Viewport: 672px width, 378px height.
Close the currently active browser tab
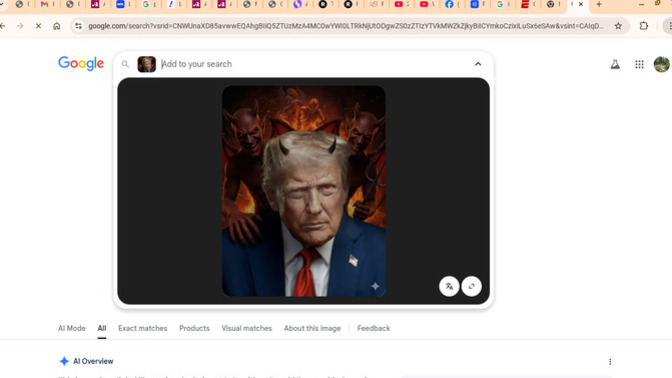pos(581,4)
